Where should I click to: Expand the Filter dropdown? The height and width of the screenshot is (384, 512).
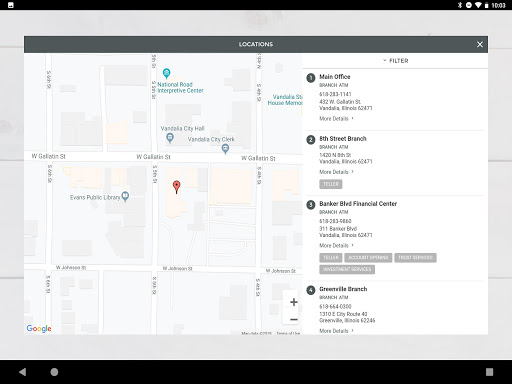(x=395, y=61)
